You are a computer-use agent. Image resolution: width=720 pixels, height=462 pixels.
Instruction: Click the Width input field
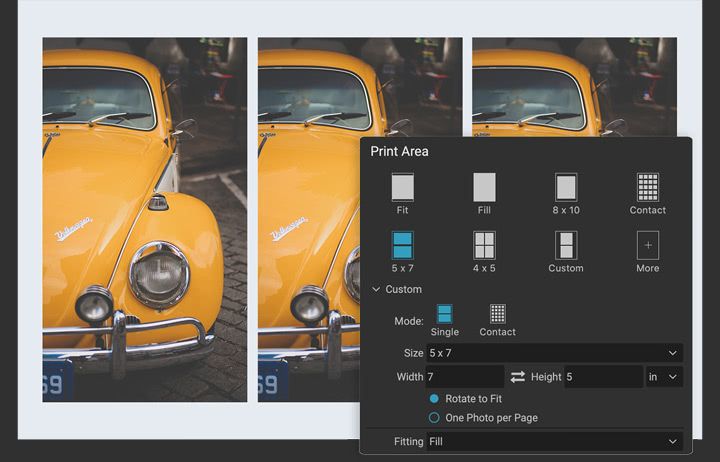(x=465, y=377)
